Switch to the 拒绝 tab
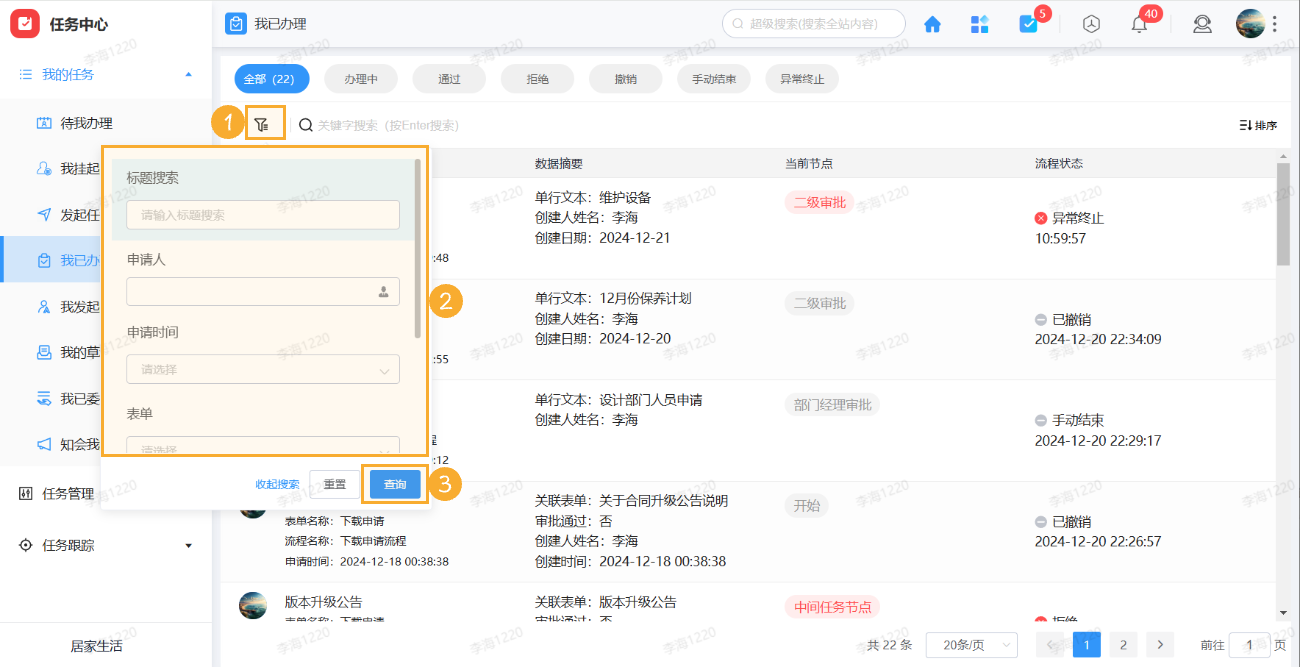 click(x=537, y=78)
